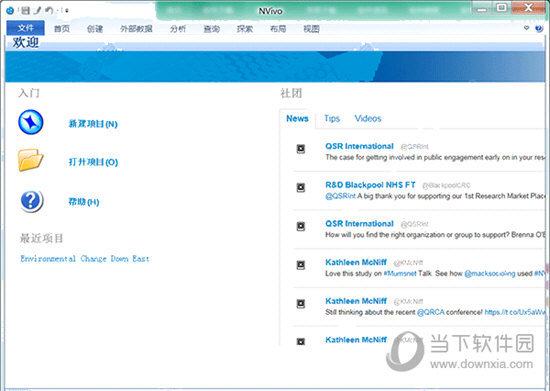Click the NVivo application icon in title bar
550x391 pixels.
pyautogui.click(x=10, y=11)
